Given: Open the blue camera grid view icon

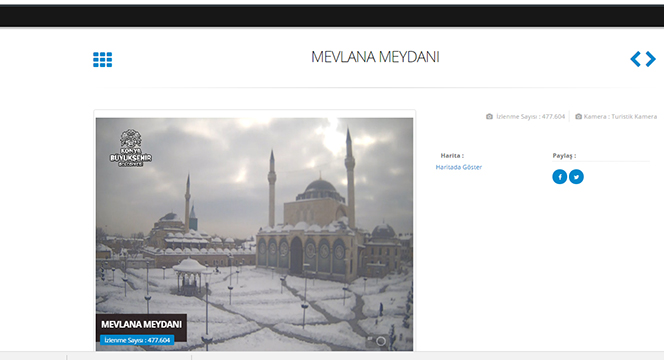Looking at the screenshot, I should (x=102, y=59).
